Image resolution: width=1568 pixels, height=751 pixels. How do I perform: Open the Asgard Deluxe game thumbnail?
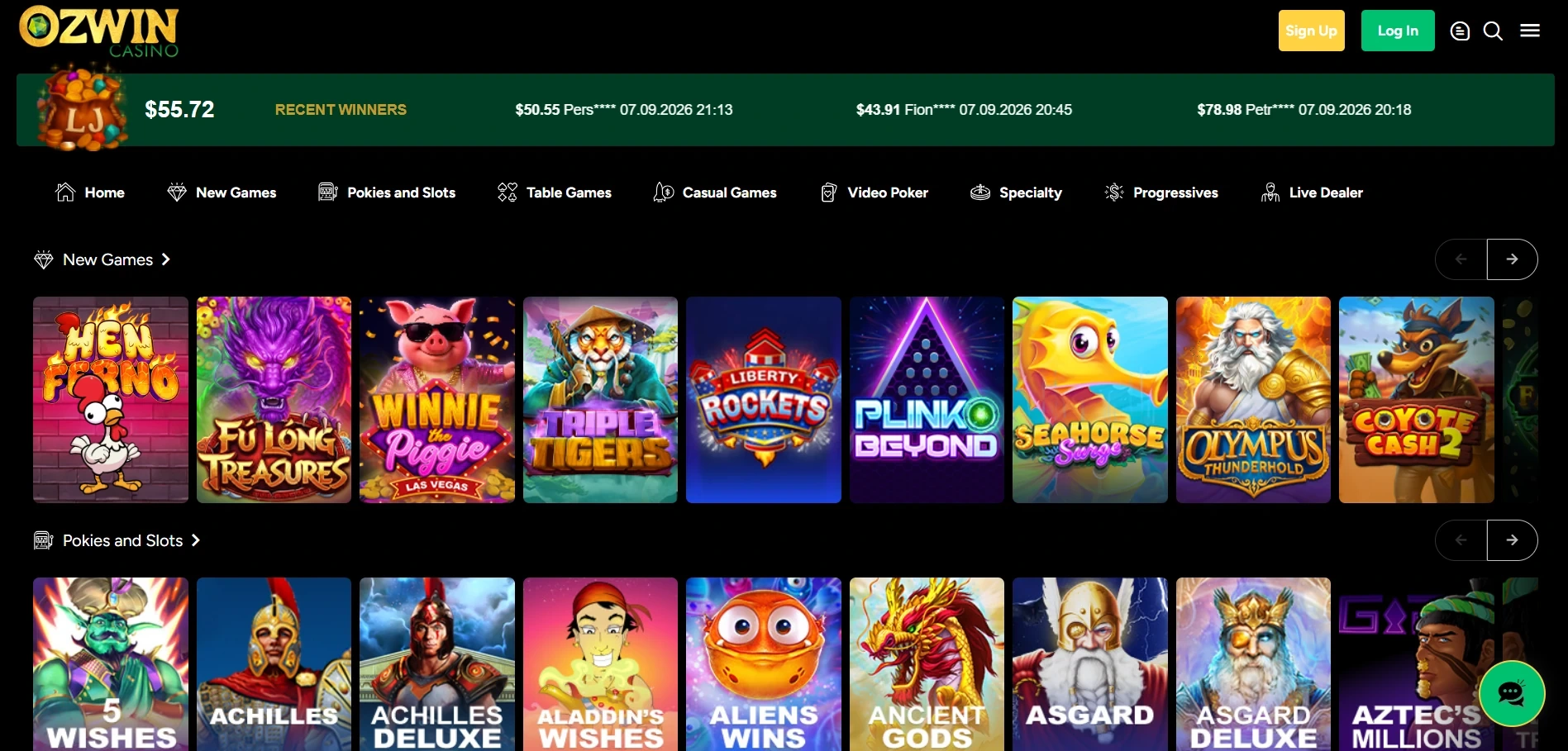[x=1253, y=664]
